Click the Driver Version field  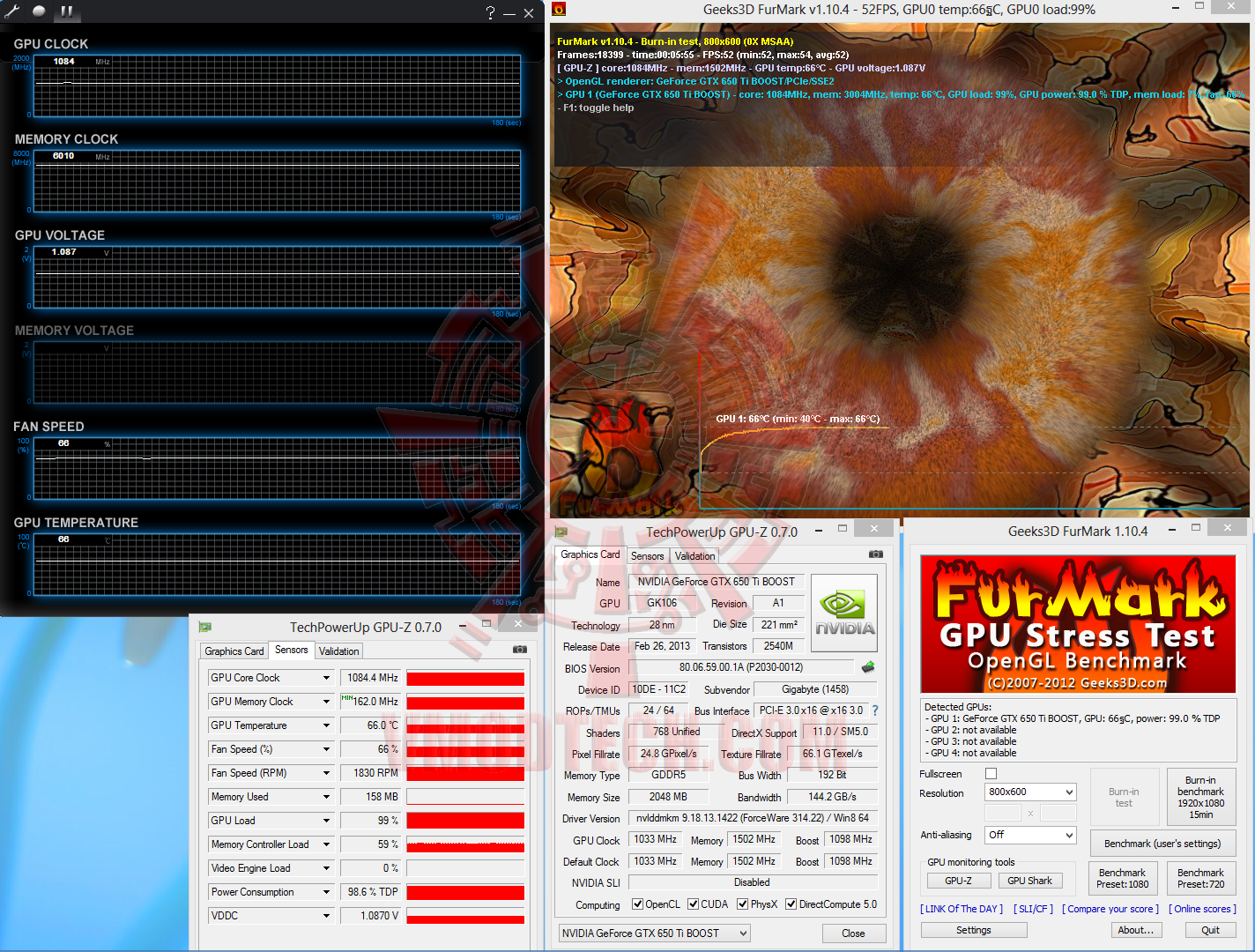click(x=753, y=818)
